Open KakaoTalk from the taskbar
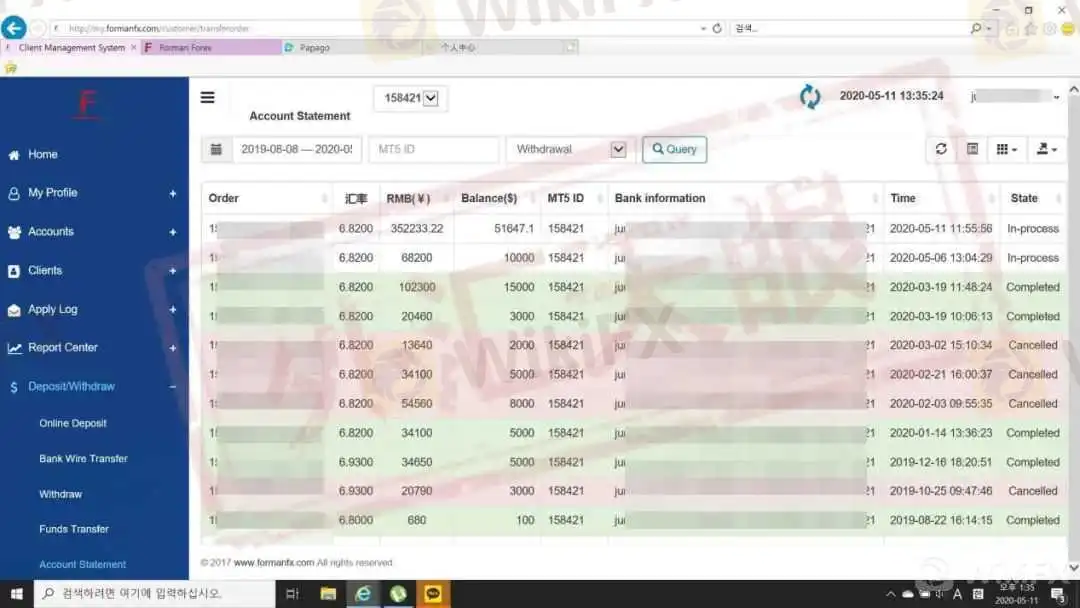The width and height of the screenshot is (1080, 608). click(433, 594)
